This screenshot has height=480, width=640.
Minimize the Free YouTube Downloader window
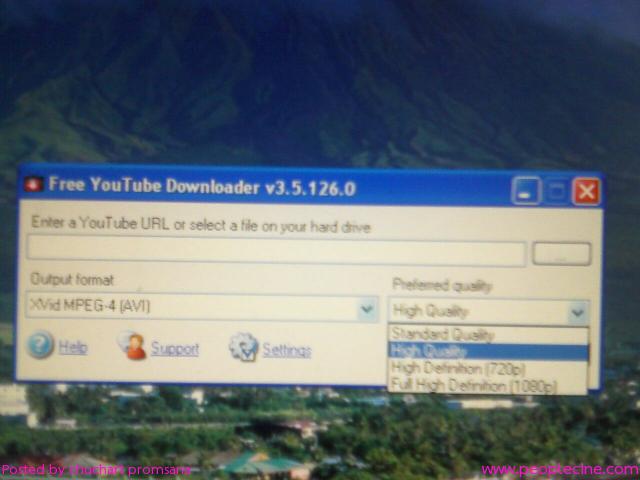tap(526, 191)
